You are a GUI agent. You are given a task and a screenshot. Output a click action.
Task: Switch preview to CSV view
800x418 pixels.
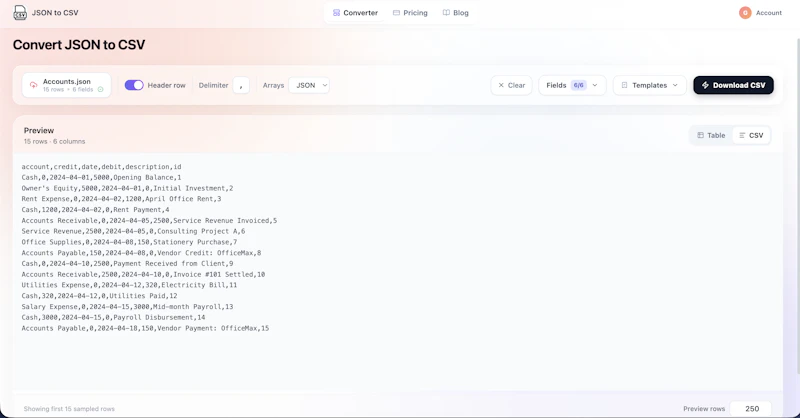751,135
